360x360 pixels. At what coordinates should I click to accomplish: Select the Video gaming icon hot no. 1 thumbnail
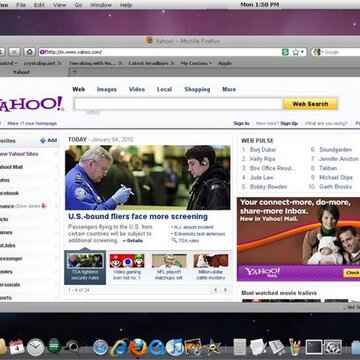click(127, 267)
